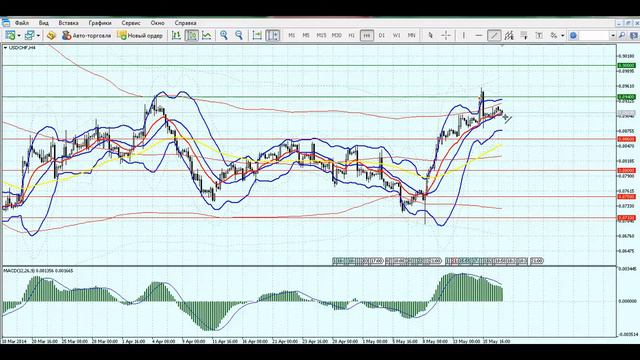Select the M30 timeframe

(x=336, y=36)
